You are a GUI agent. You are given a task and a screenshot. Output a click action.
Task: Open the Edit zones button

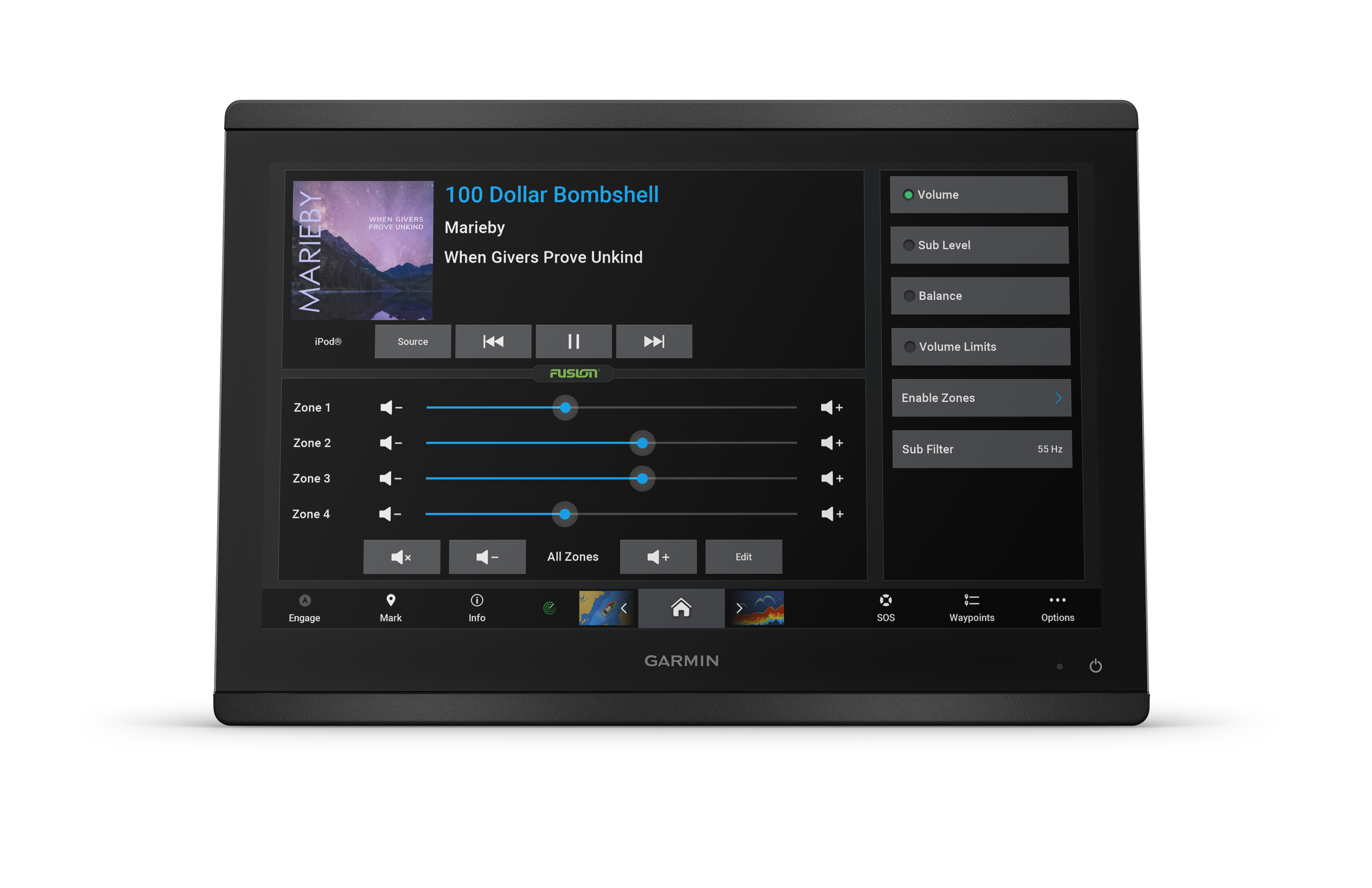[x=744, y=557]
